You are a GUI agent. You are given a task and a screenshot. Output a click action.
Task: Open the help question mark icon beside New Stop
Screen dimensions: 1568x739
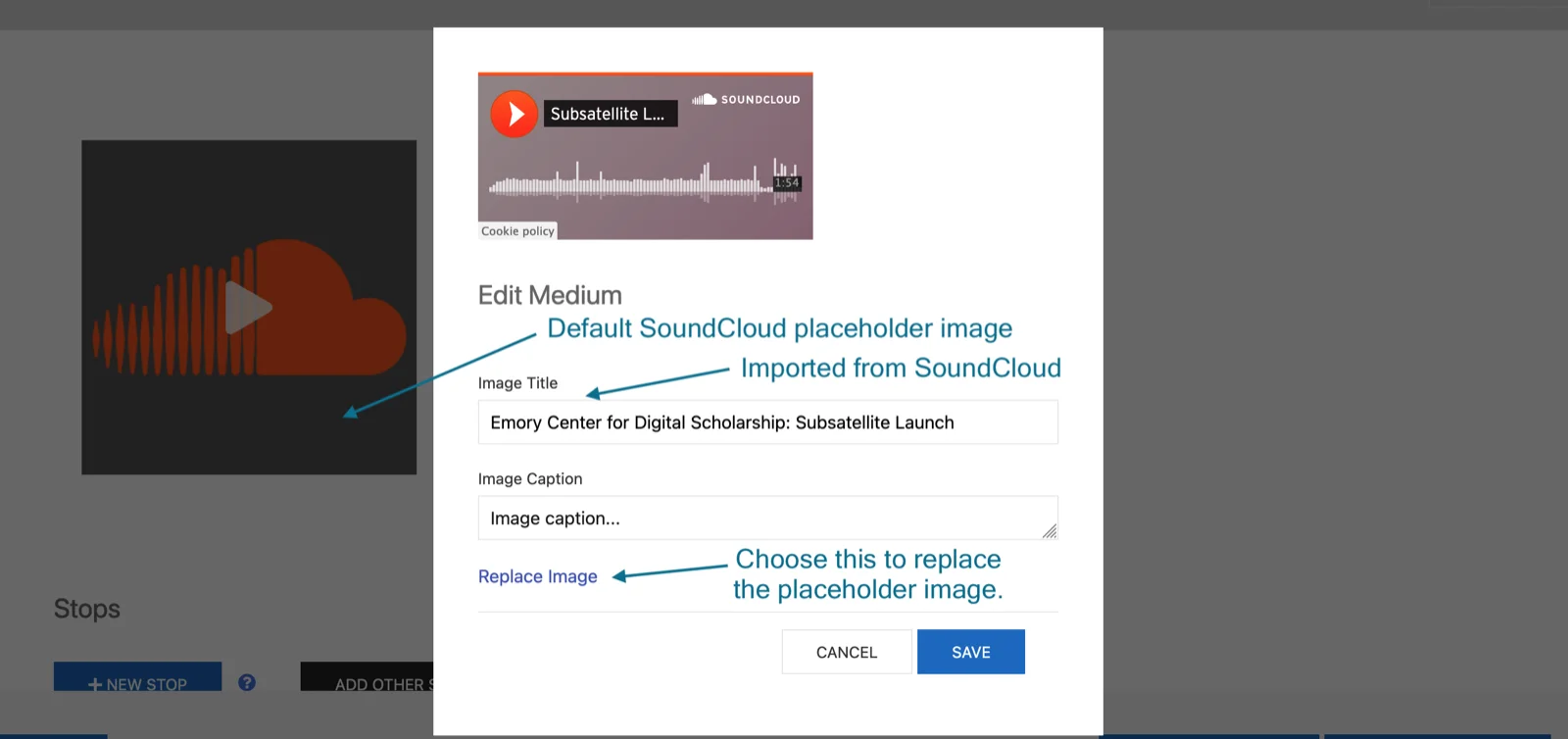[247, 682]
